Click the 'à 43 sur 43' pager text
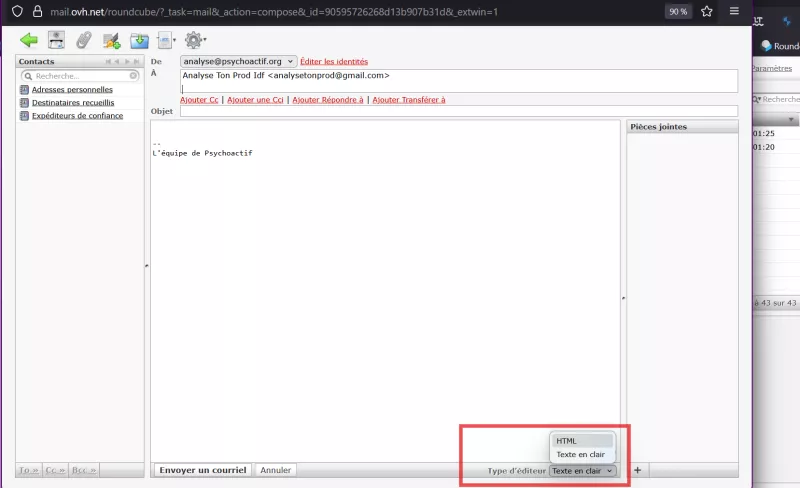Viewport: 800px width, 488px height. pos(775,303)
